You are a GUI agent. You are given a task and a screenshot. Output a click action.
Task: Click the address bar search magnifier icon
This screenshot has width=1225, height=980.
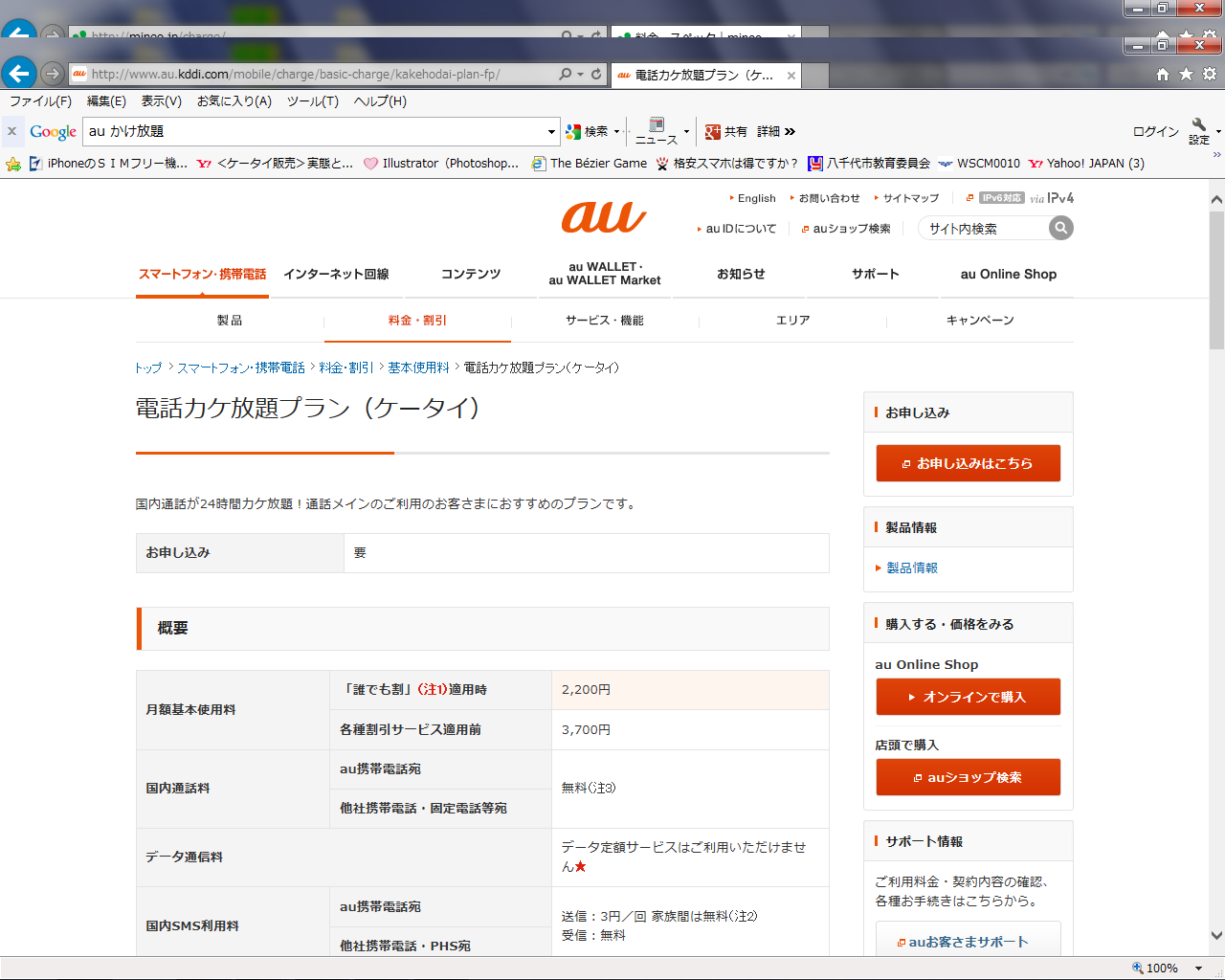pos(566,74)
